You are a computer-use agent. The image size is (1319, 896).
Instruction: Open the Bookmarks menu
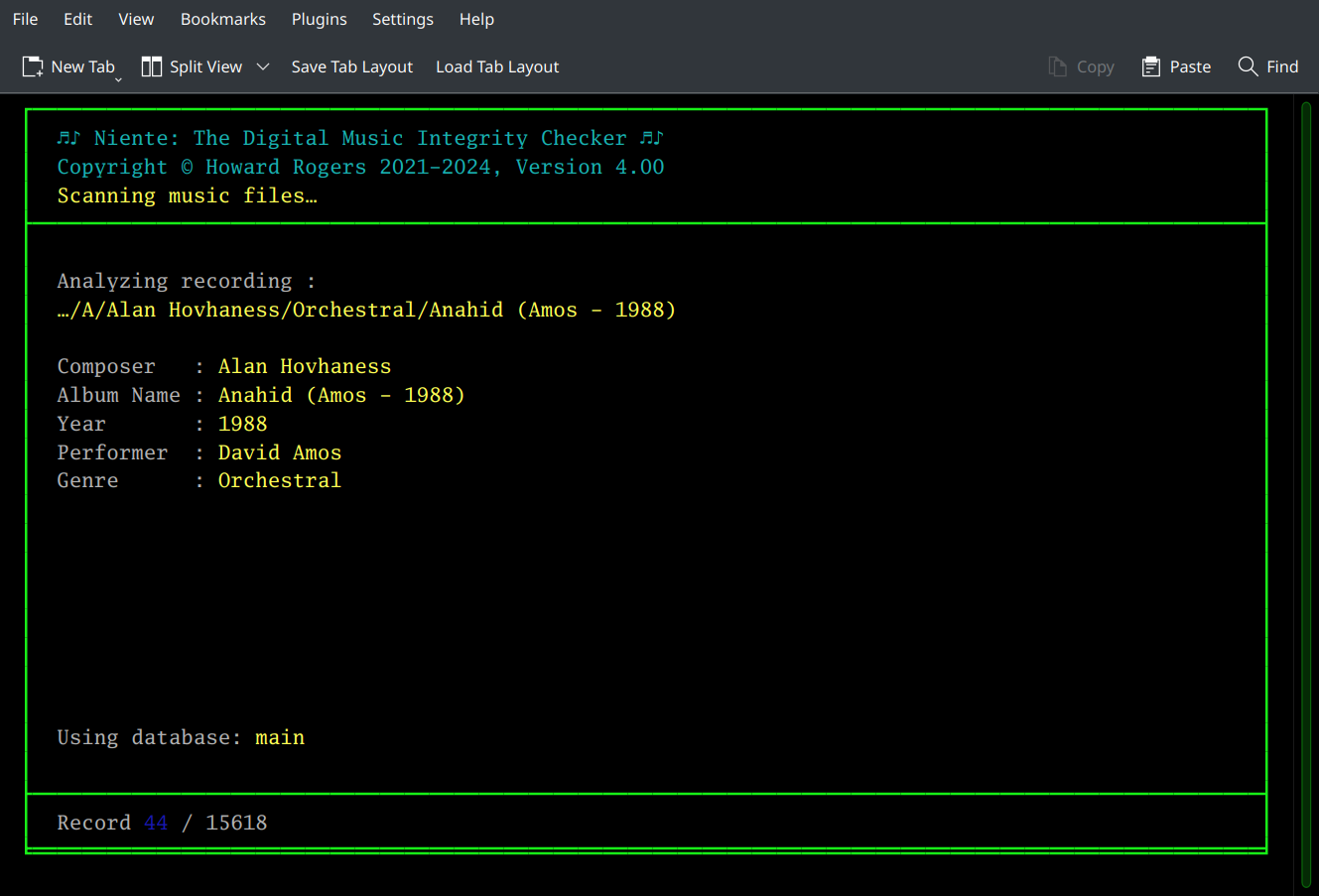tap(222, 19)
